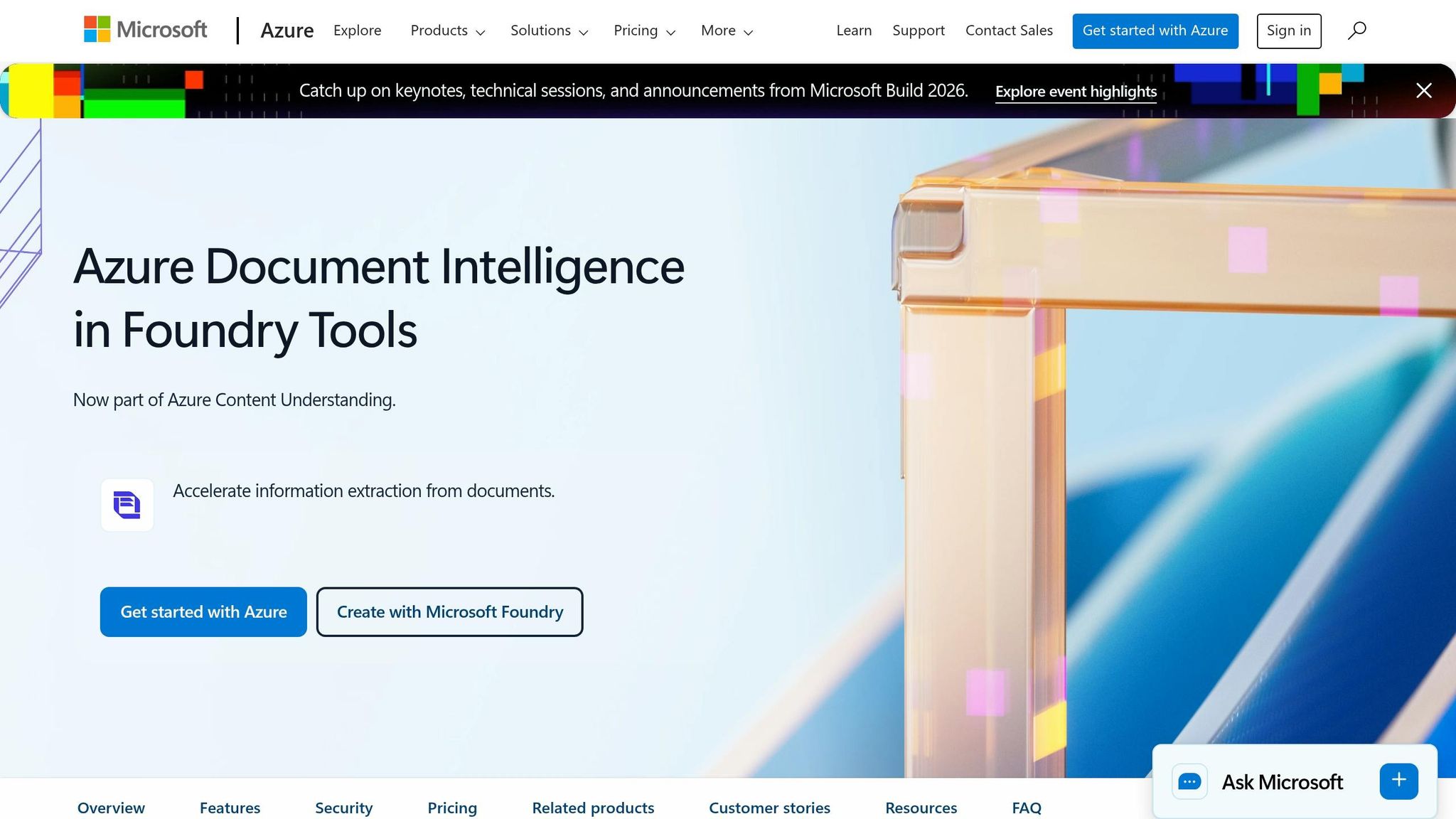Open the Azure home link

[287, 31]
